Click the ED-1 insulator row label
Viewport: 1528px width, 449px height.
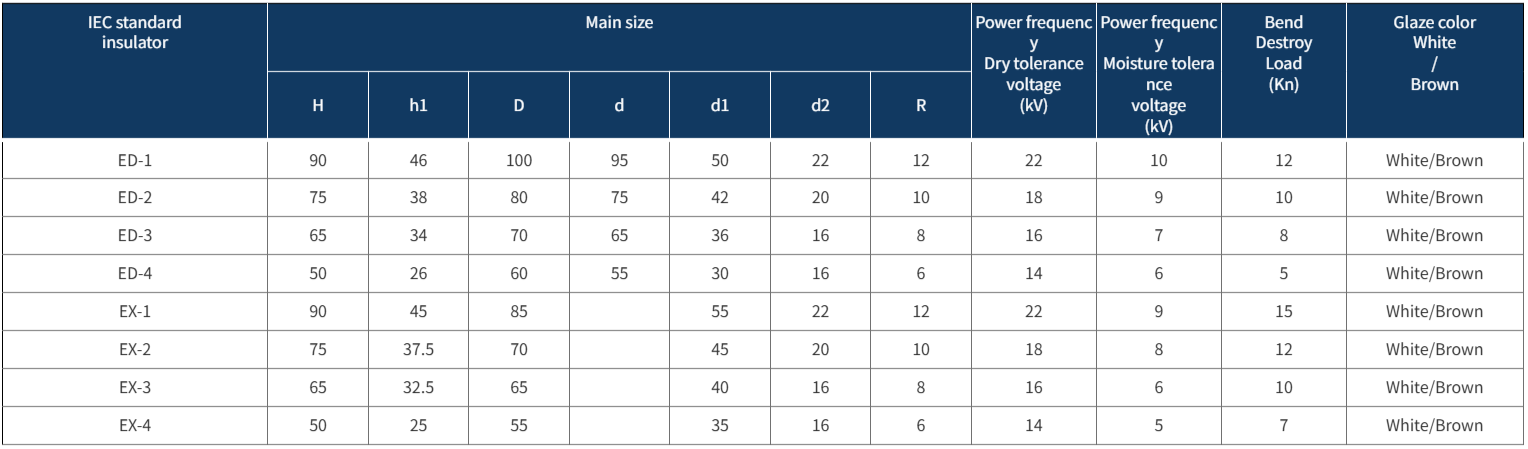click(134, 160)
